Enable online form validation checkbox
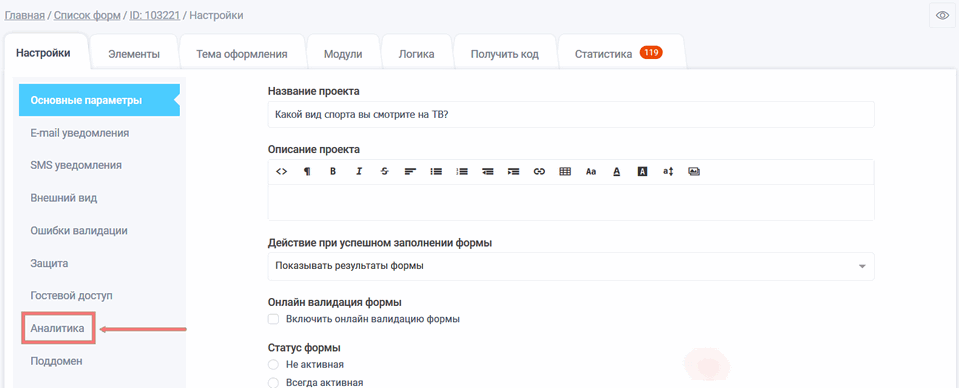959x388 pixels. coord(273,319)
